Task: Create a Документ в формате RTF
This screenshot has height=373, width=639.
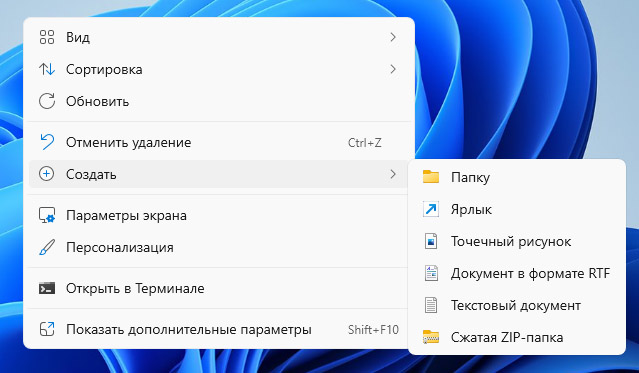Action: click(x=517, y=273)
